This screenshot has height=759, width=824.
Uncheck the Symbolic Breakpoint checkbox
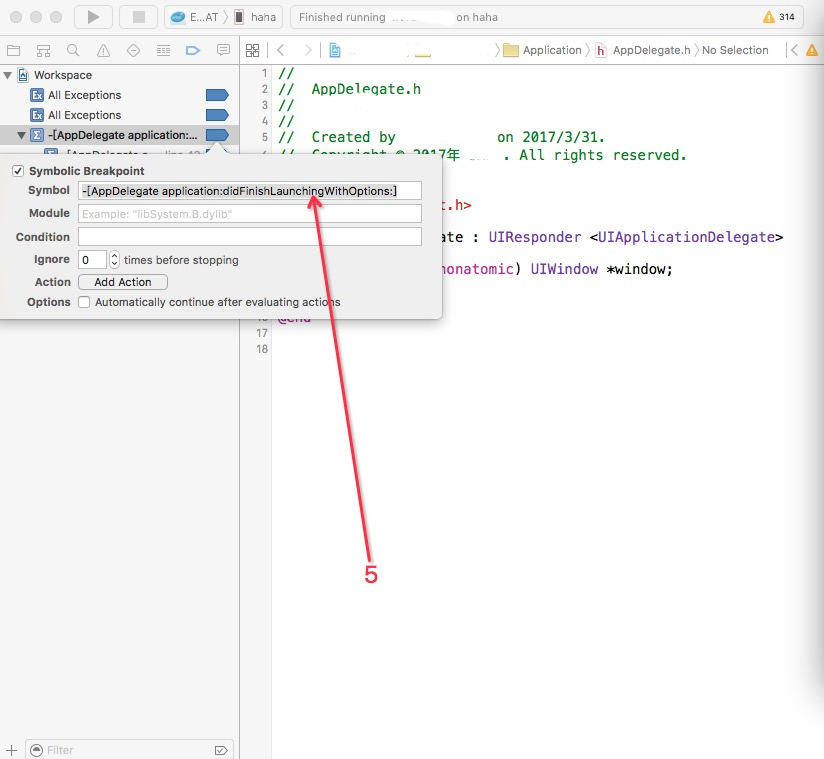[17, 170]
